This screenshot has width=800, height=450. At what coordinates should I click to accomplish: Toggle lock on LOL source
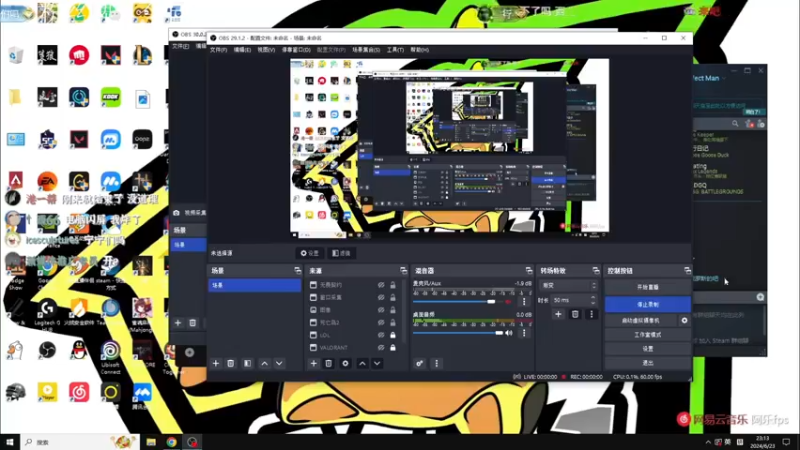(393, 335)
